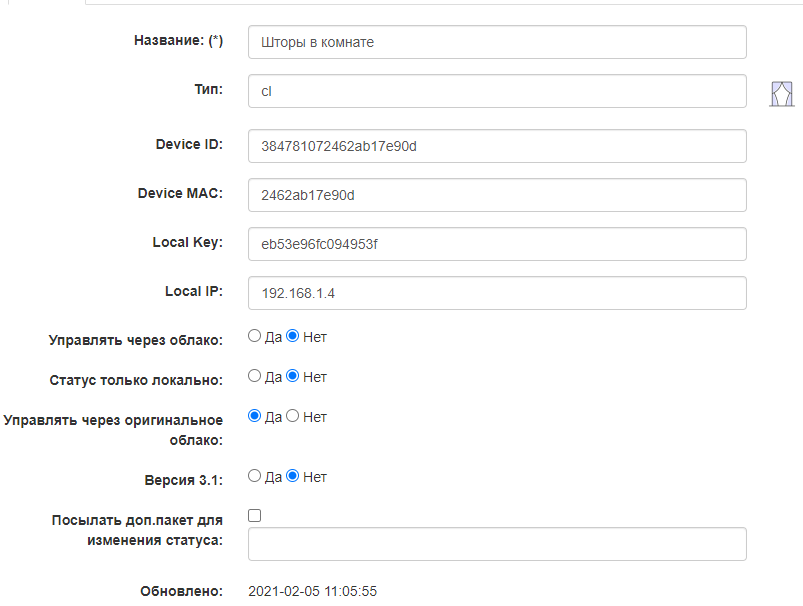Select "Нет" for Управлять через облако
This screenshot has height=606, width=803.
pyautogui.click(x=293, y=337)
